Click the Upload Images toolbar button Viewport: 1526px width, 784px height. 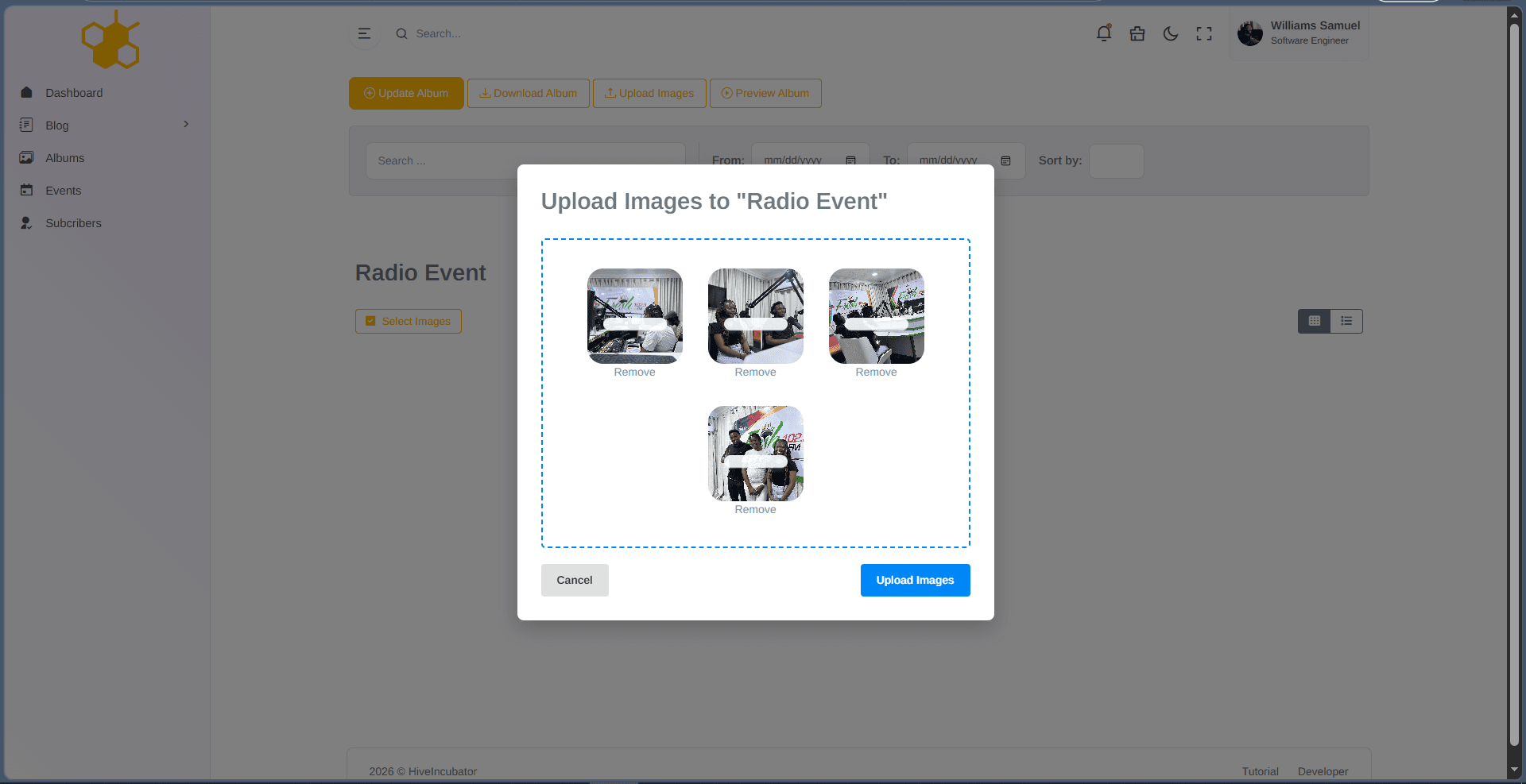(649, 93)
